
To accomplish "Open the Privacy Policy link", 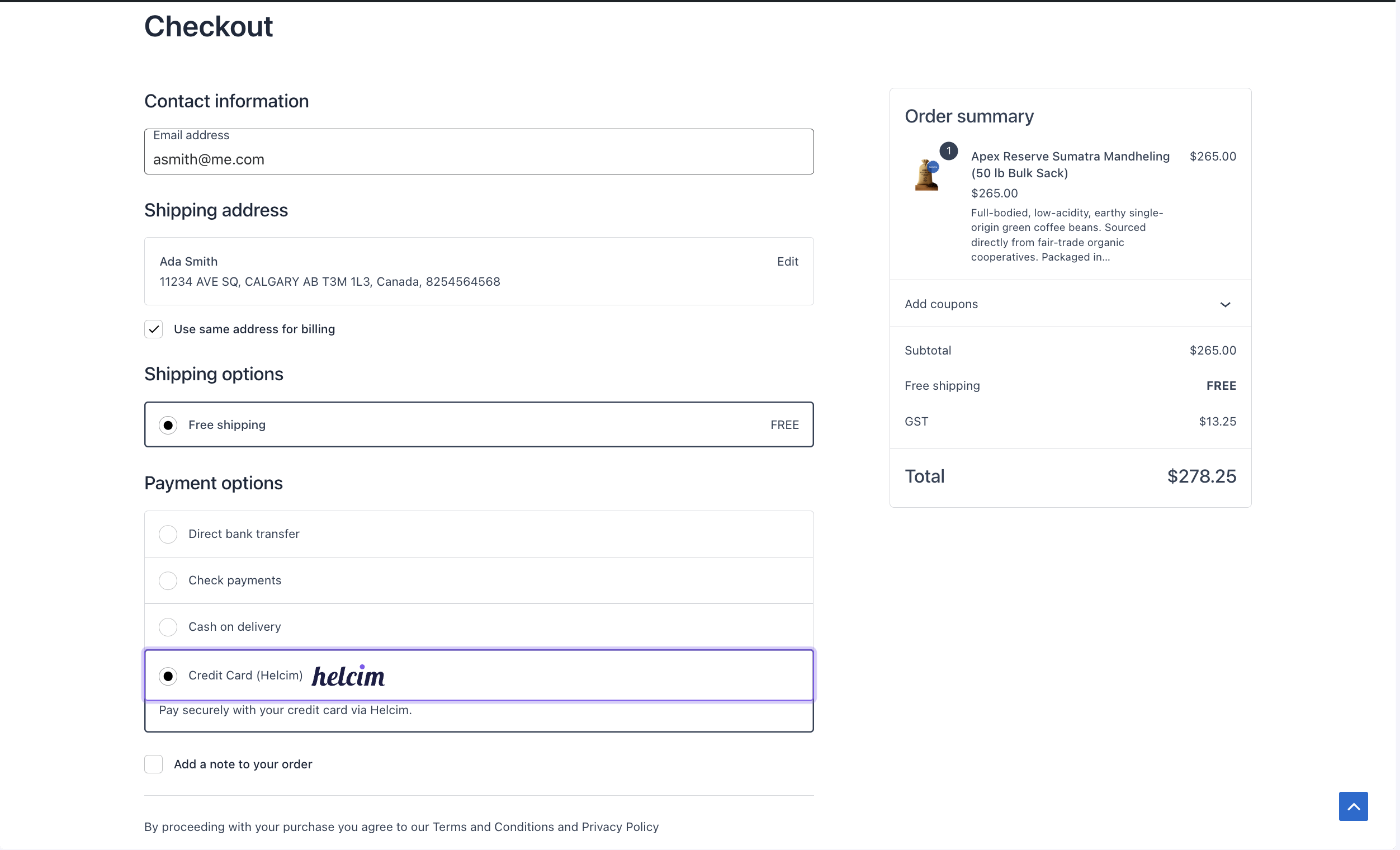I will (x=620, y=826).
